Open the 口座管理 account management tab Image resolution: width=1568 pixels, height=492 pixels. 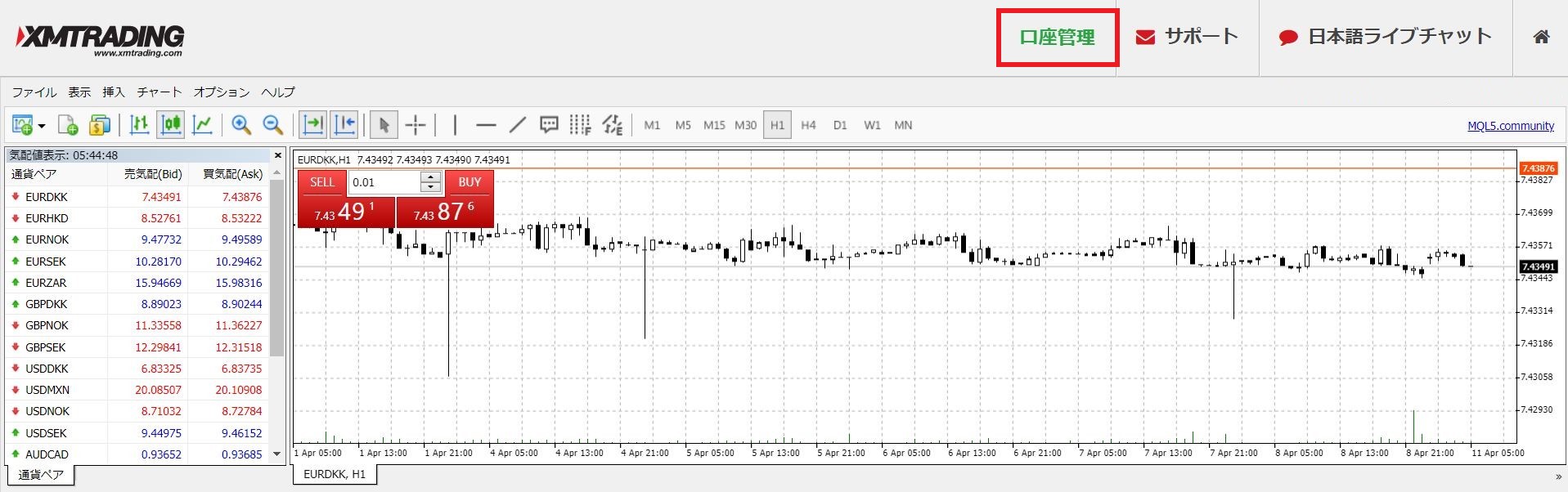[x=1057, y=38]
